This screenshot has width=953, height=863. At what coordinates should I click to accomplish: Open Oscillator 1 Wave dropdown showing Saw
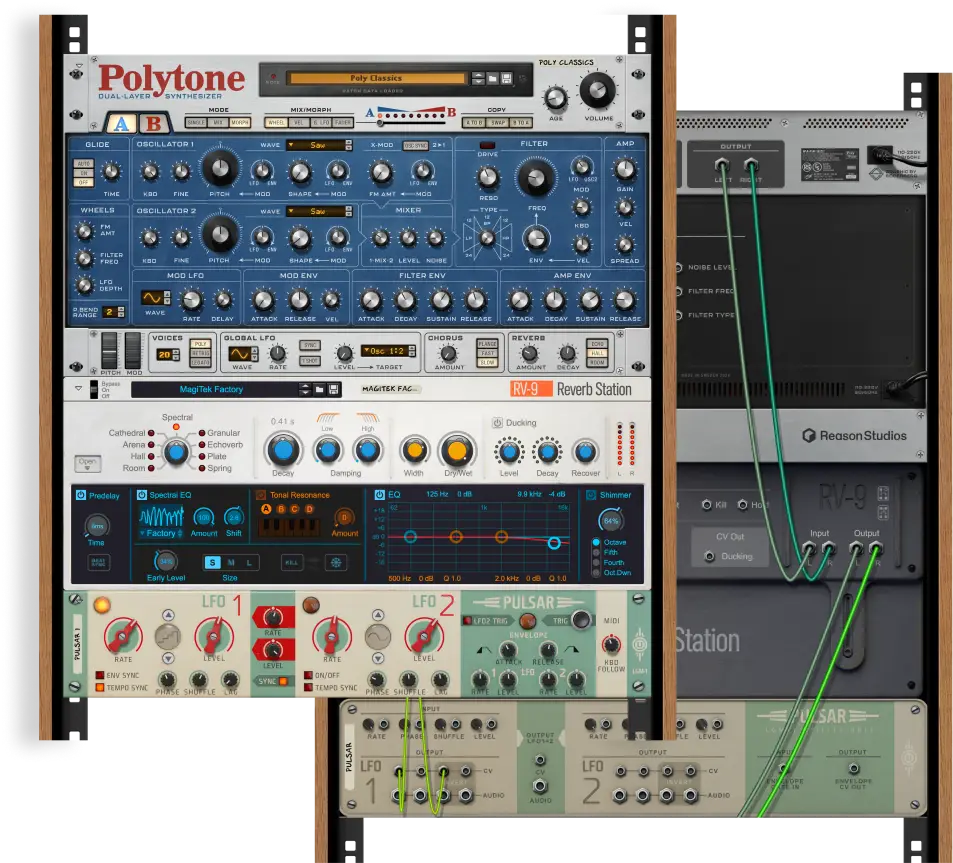coord(320,145)
